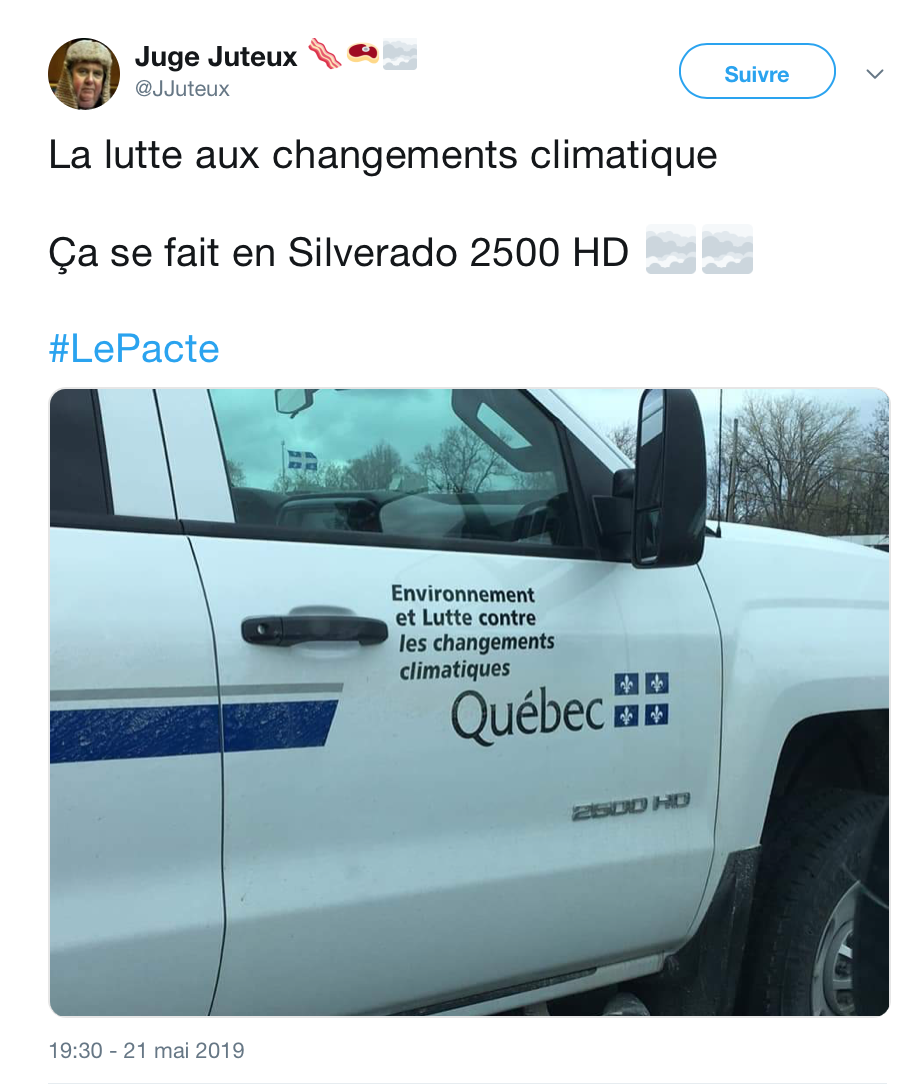Screen dimensions: 910x1084
Task: Select the "La lutte aux changements climatique" text
Action: coord(383,154)
